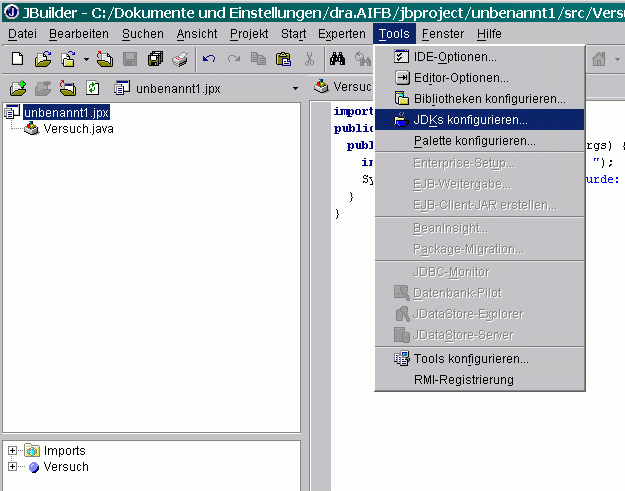Choose JDKs konfigurieren from Tools menu
The width and height of the screenshot is (625, 491).
coord(470,120)
